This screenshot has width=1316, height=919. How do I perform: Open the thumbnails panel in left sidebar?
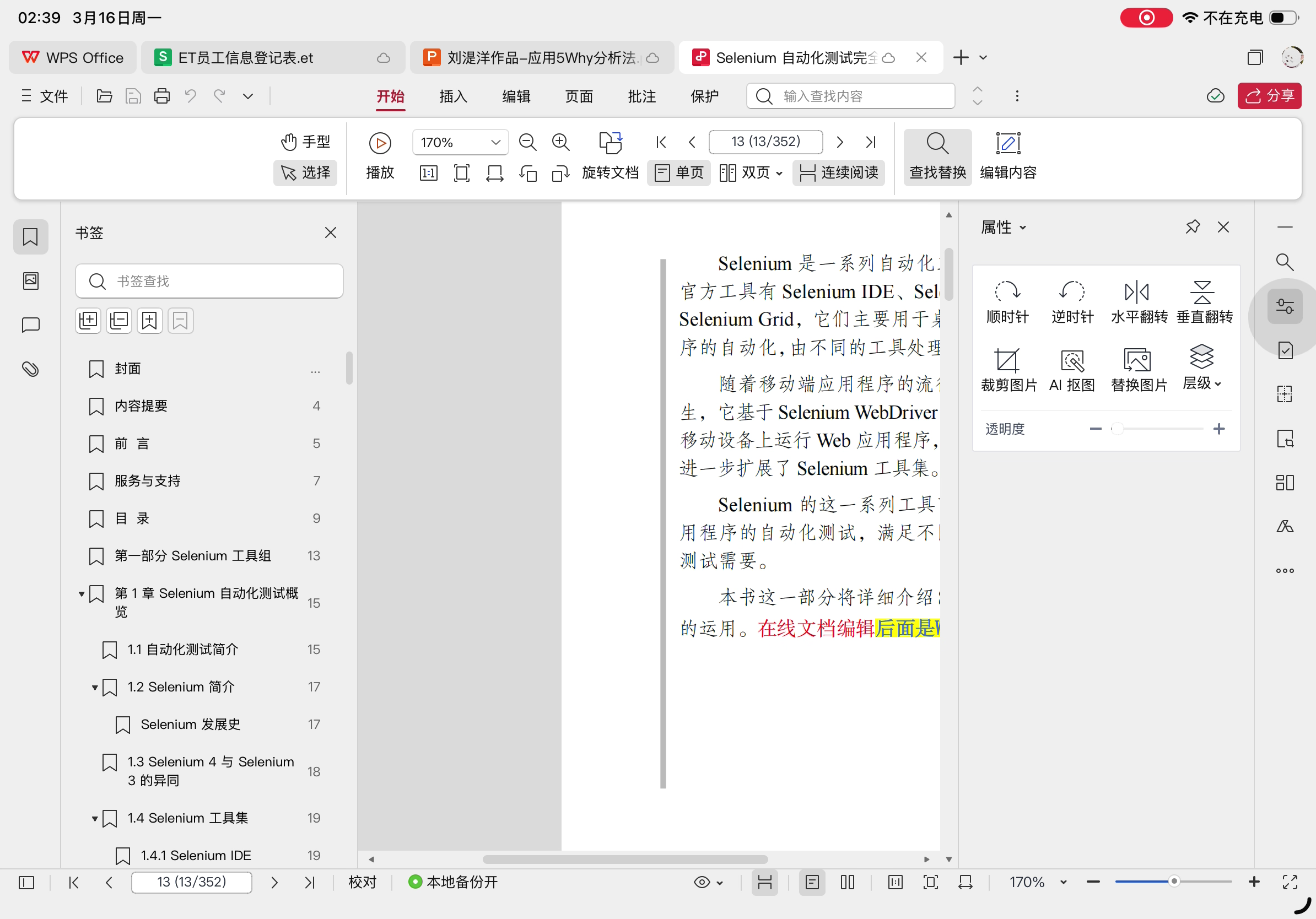pos(30,281)
